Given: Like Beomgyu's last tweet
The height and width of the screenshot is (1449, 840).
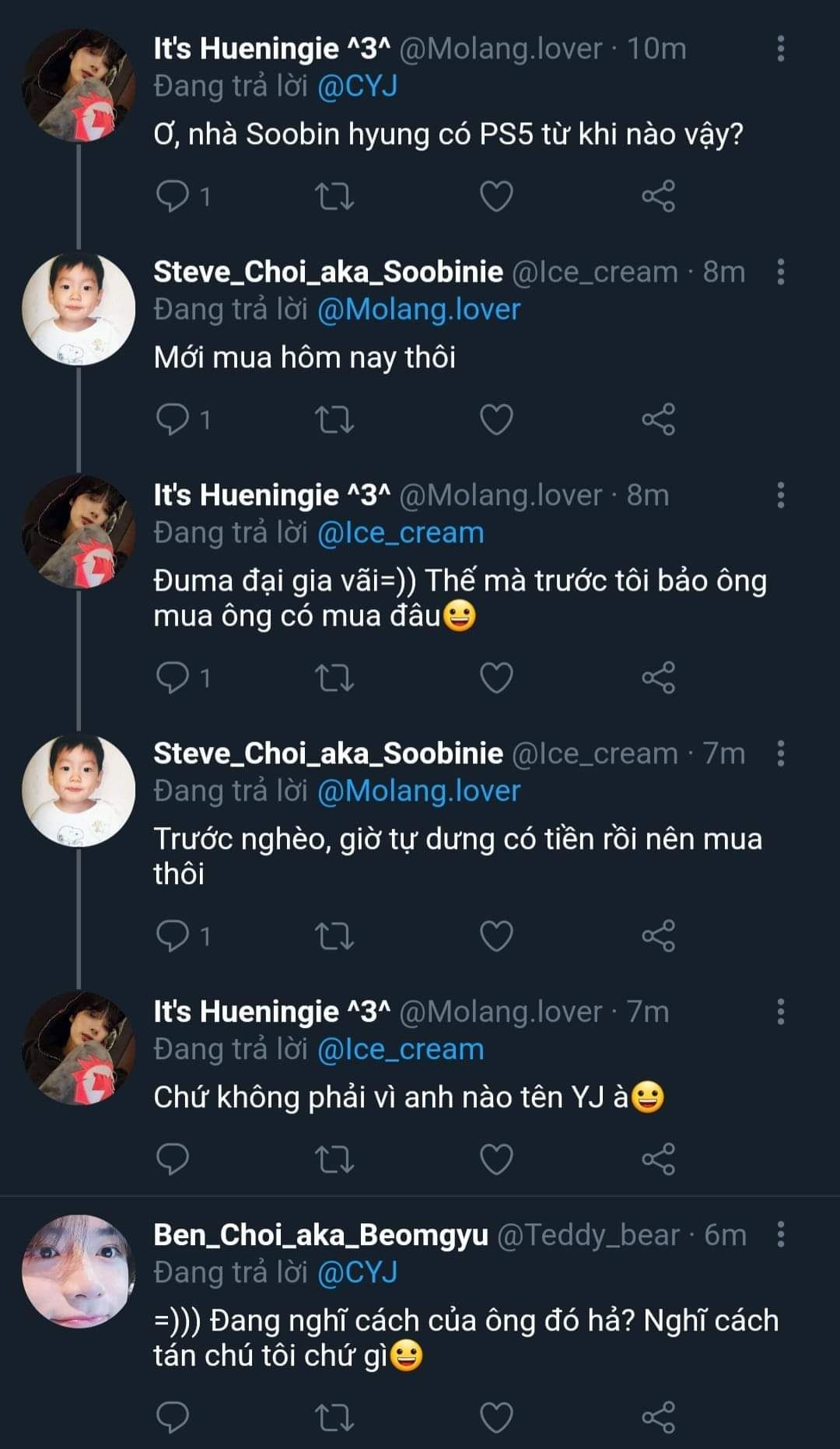Looking at the screenshot, I should 496,1417.
